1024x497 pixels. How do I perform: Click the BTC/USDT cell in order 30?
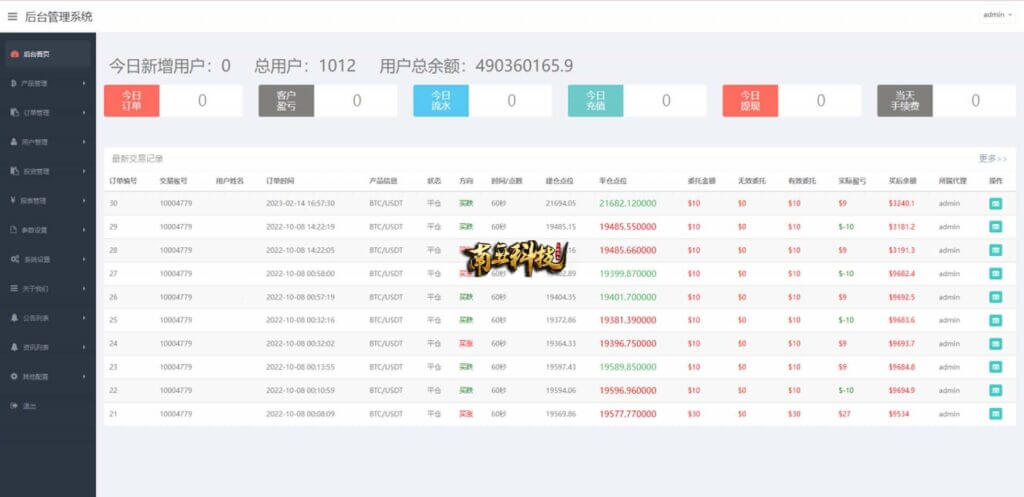[x=386, y=204]
